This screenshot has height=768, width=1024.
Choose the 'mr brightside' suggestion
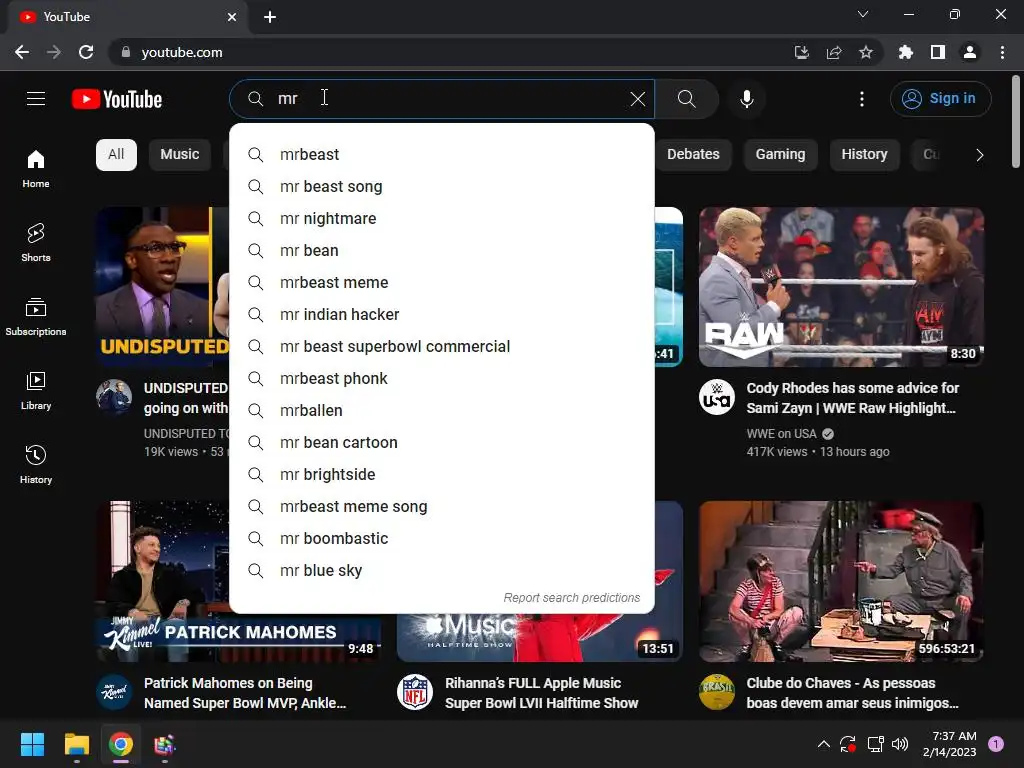(442, 474)
